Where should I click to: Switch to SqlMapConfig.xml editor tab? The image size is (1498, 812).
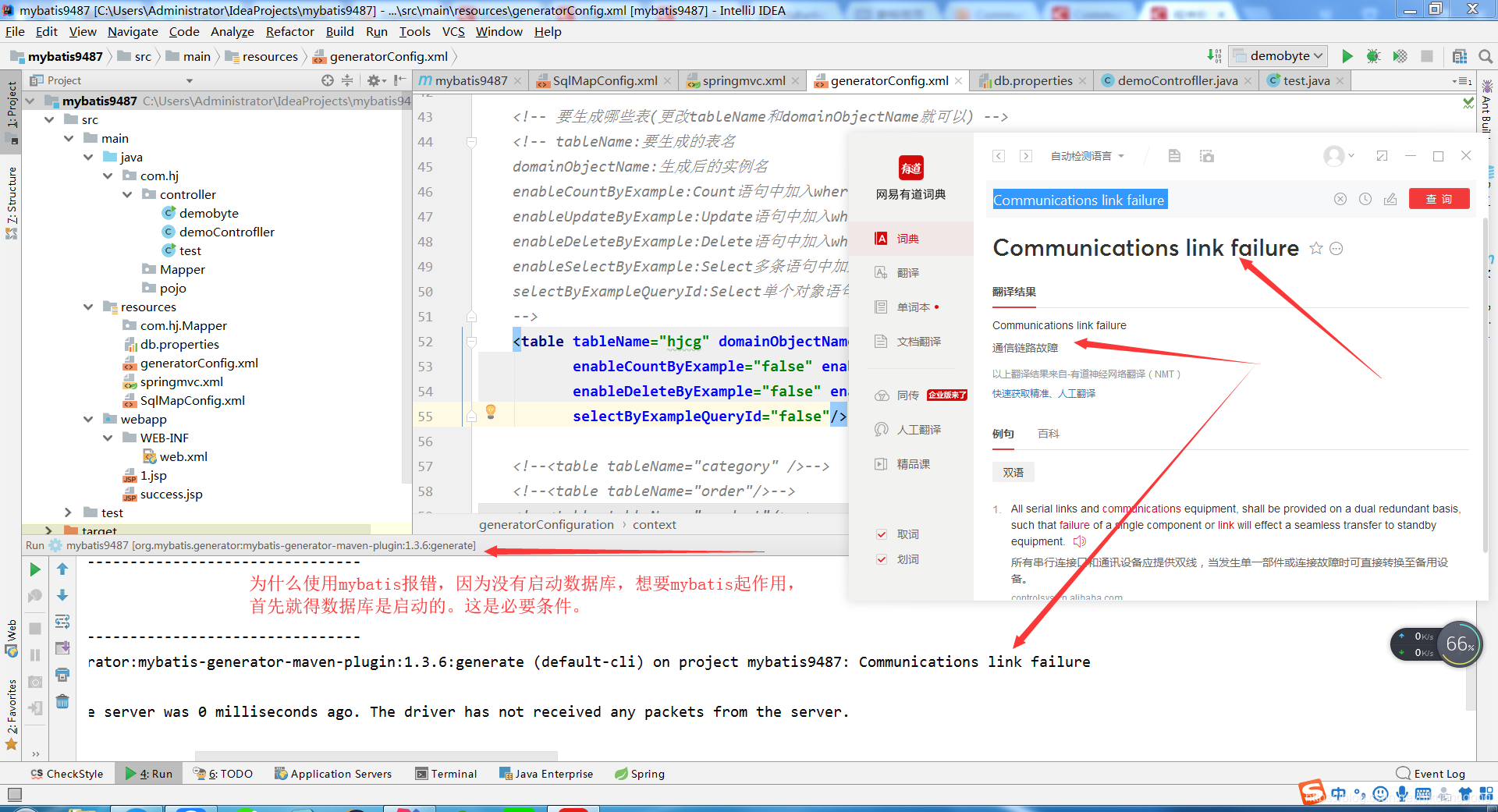point(604,80)
